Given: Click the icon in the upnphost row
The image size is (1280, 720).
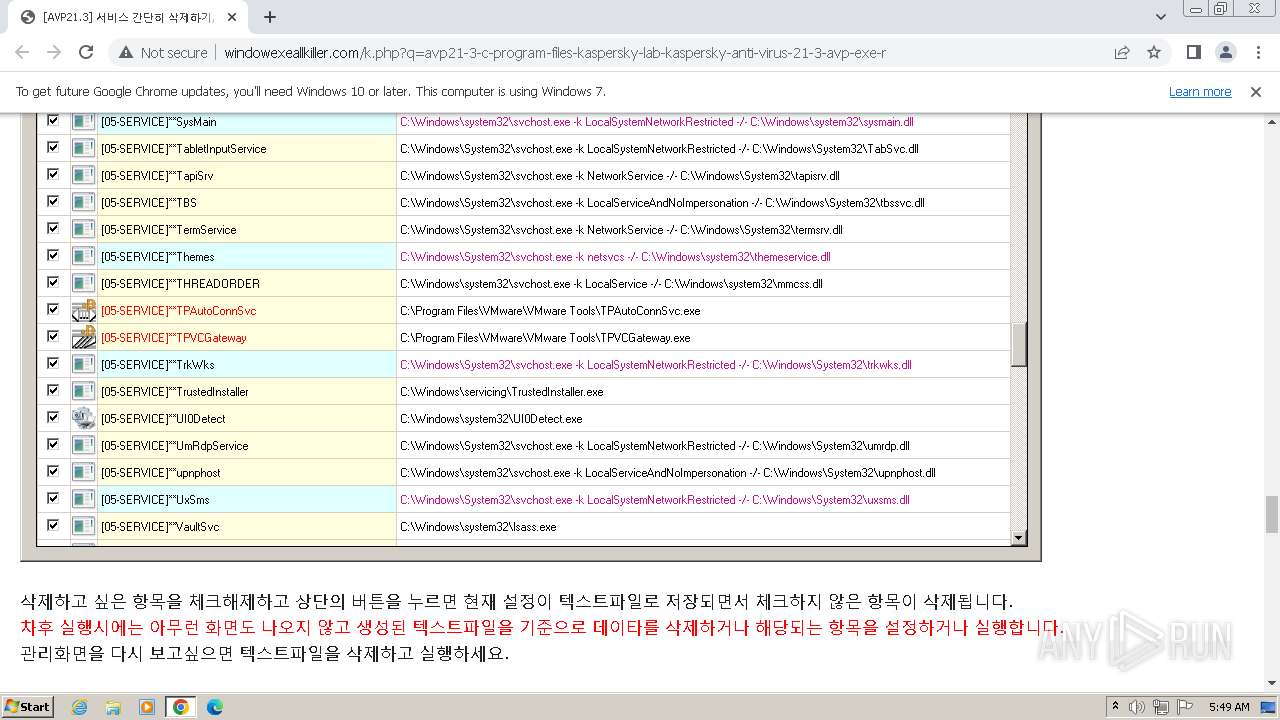Looking at the screenshot, I should 83,473.
